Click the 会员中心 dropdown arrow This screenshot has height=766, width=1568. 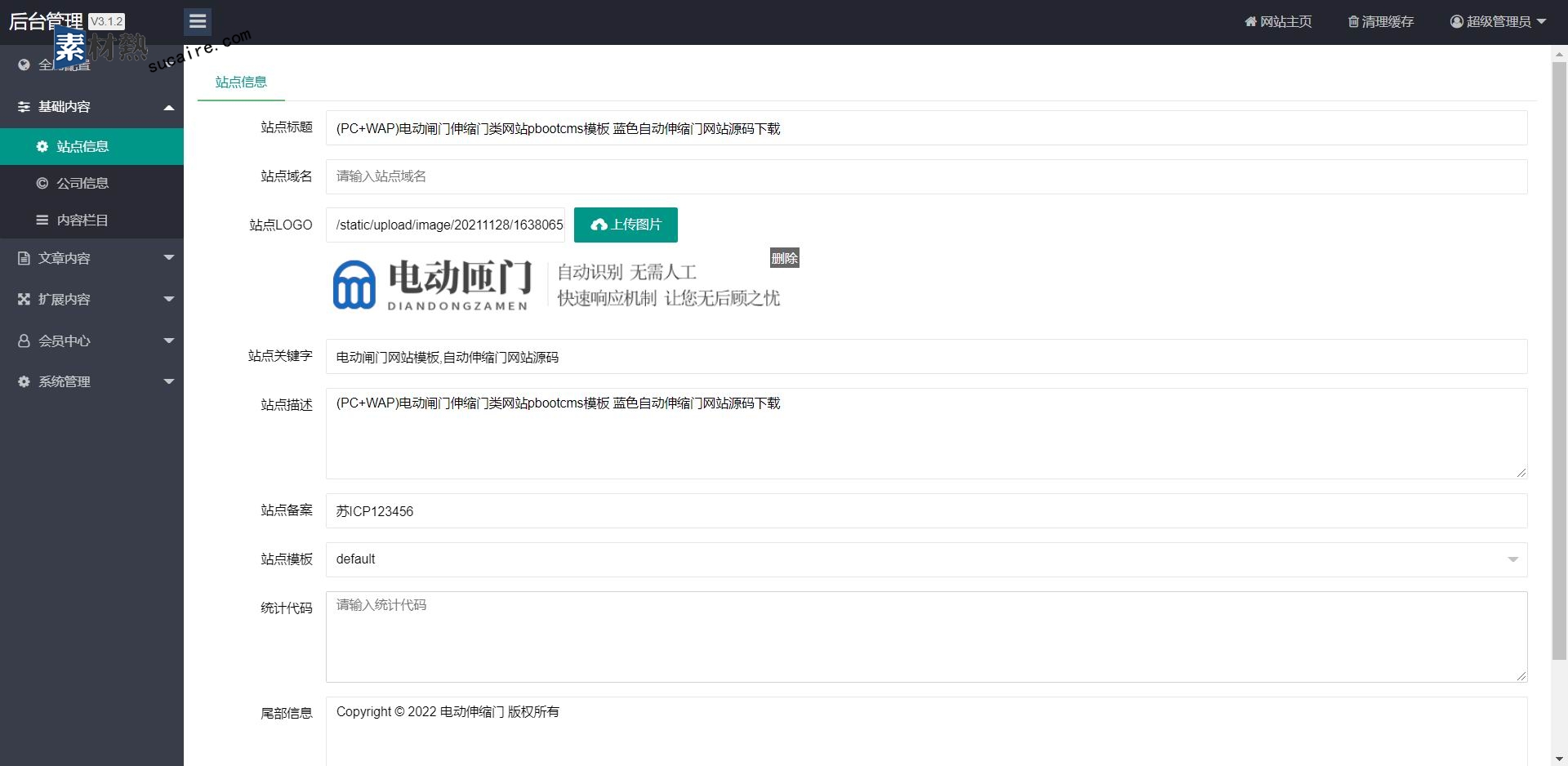169,341
